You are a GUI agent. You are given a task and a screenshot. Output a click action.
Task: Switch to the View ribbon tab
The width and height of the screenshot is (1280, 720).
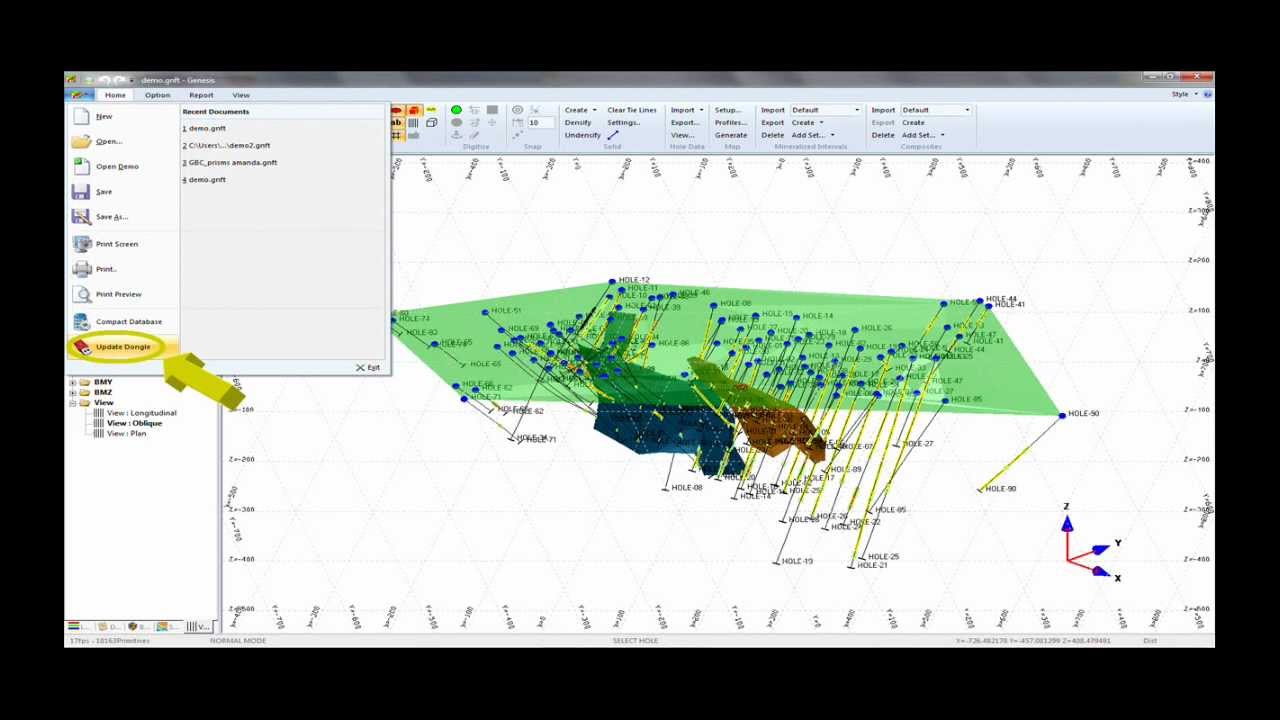click(x=241, y=95)
